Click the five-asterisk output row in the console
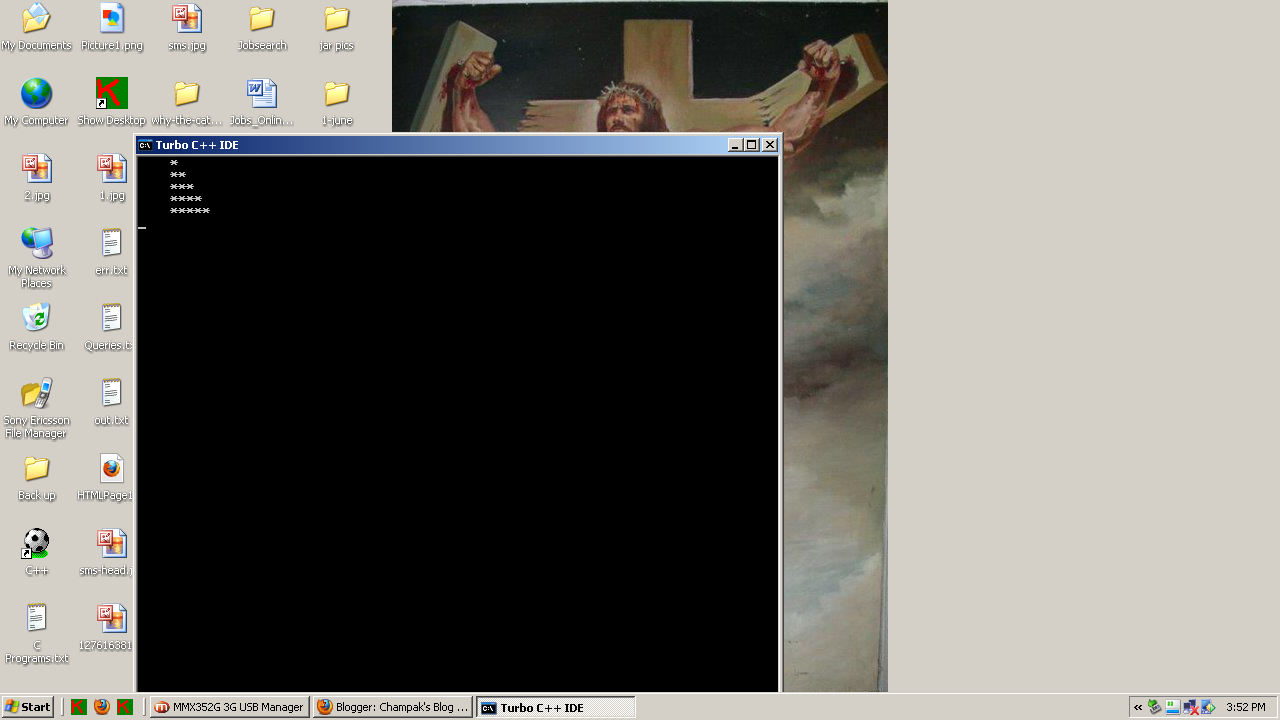1280x720 pixels. pyautogui.click(x=190, y=211)
